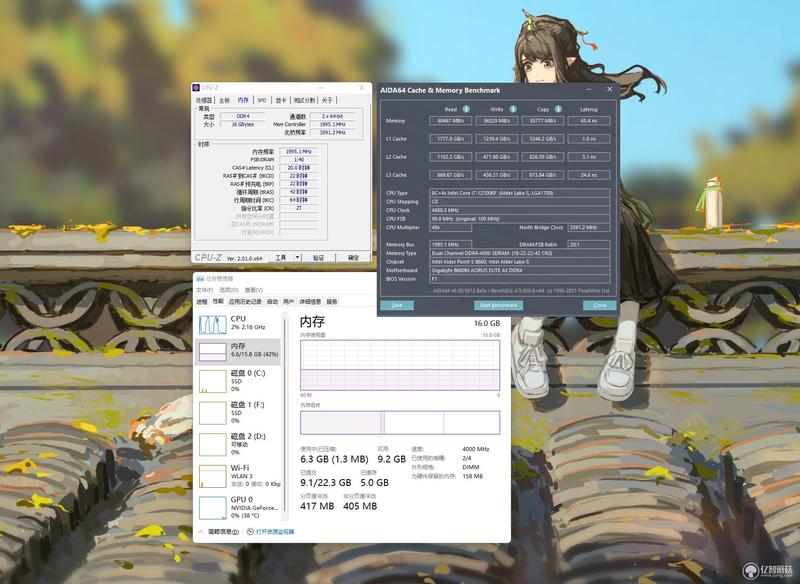This screenshot has height=584, width=800.
Task: Open the 打开资源监视器 link
Action: 275,531
